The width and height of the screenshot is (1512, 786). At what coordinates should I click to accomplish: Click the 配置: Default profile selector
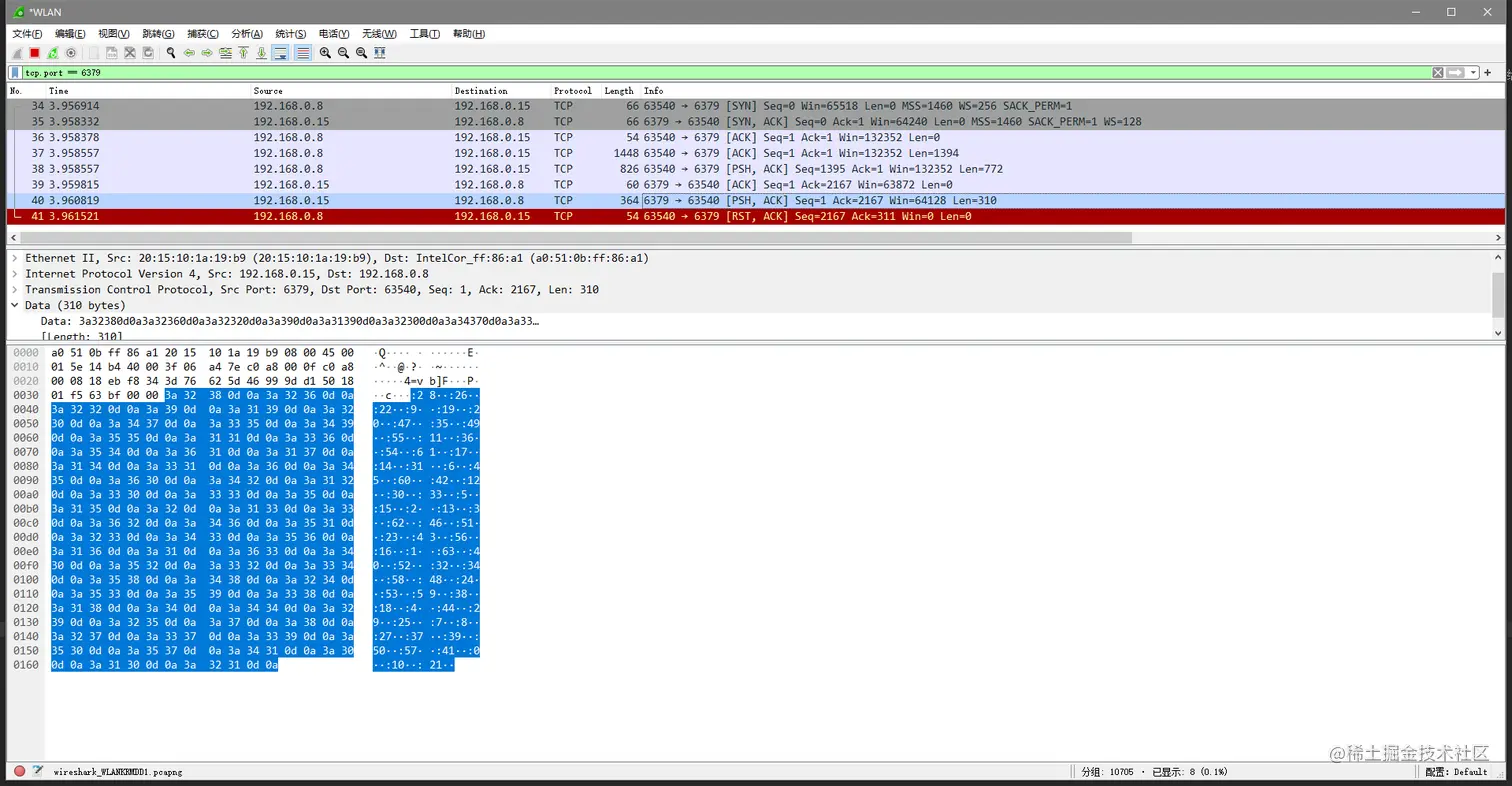(x=1457, y=772)
